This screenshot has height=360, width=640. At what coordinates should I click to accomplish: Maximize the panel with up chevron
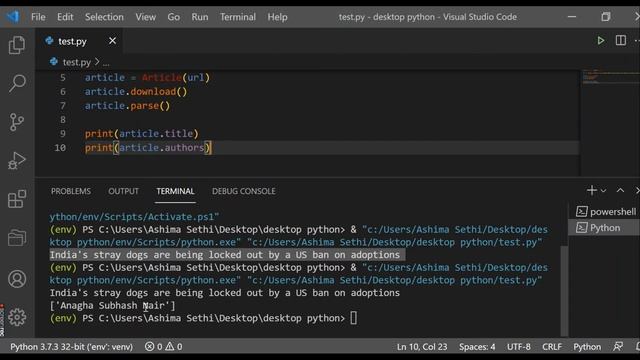click(620, 190)
